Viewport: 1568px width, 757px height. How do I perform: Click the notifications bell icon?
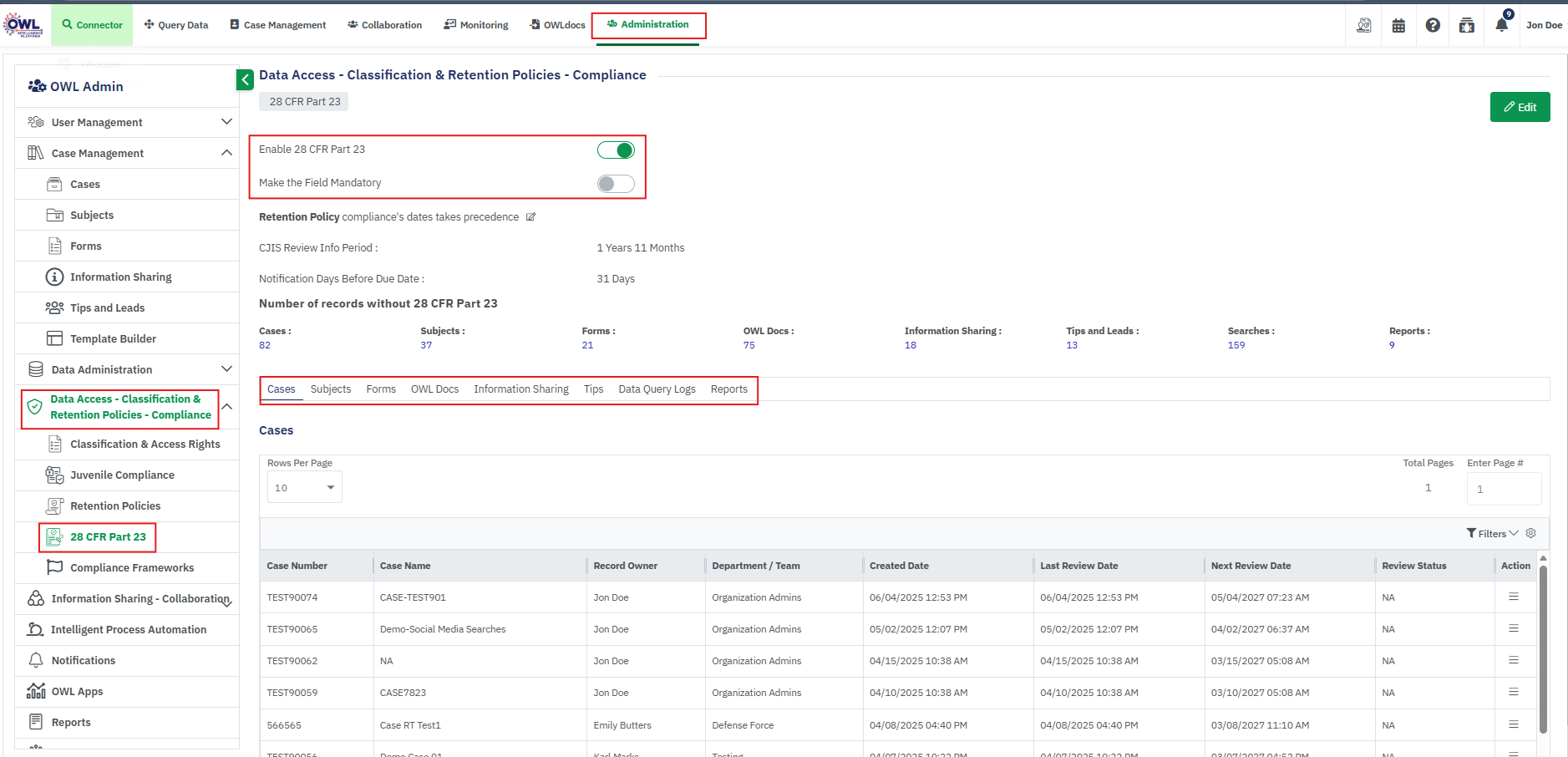coord(1501,25)
